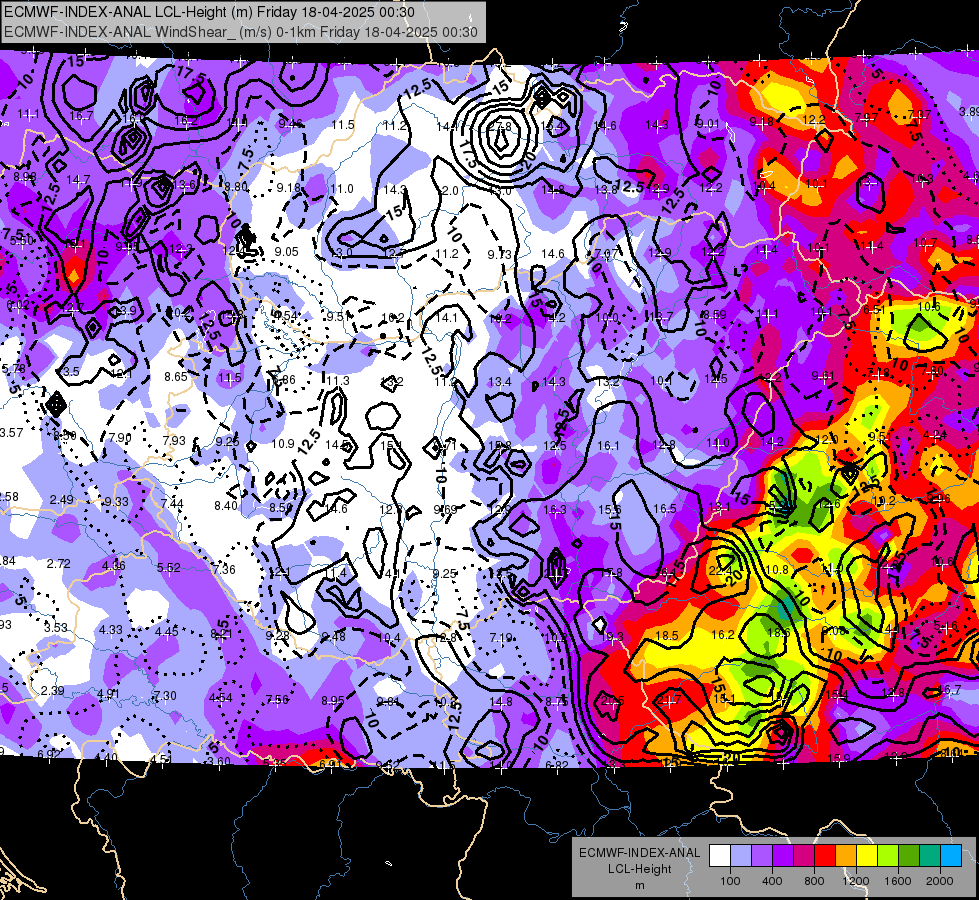Screen dimensions: 979x900
Task: Click the map value '4.54'
Action: click(x=220, y=698)
